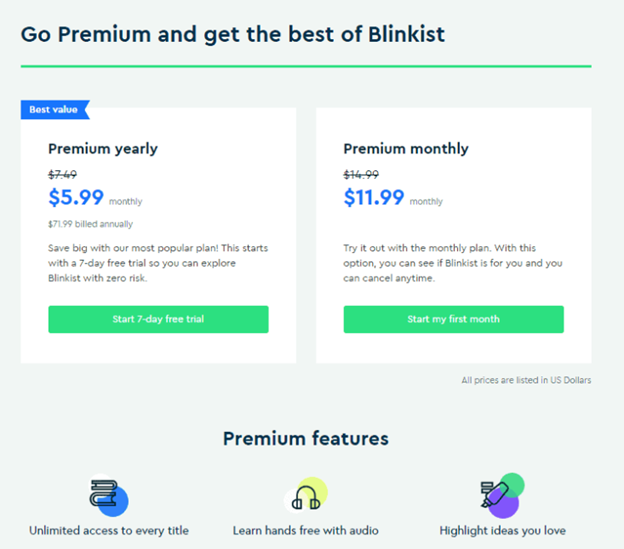
Task: Click the crossed-out $7.49 price
Action: point(62,174)
